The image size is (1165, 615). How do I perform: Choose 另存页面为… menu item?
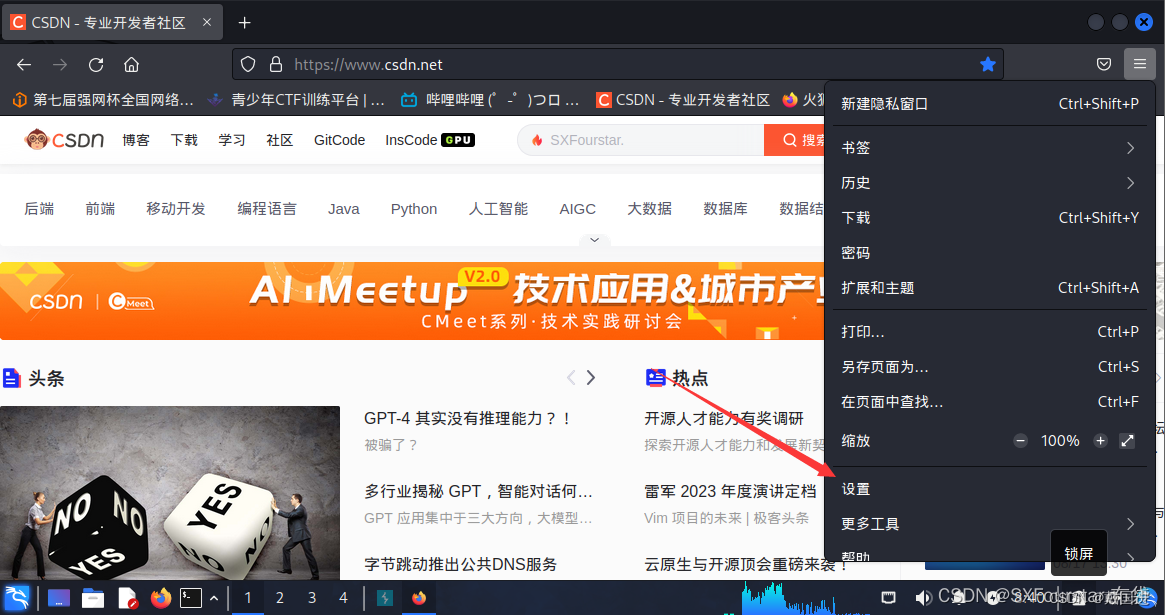click(x=990, y=366)
